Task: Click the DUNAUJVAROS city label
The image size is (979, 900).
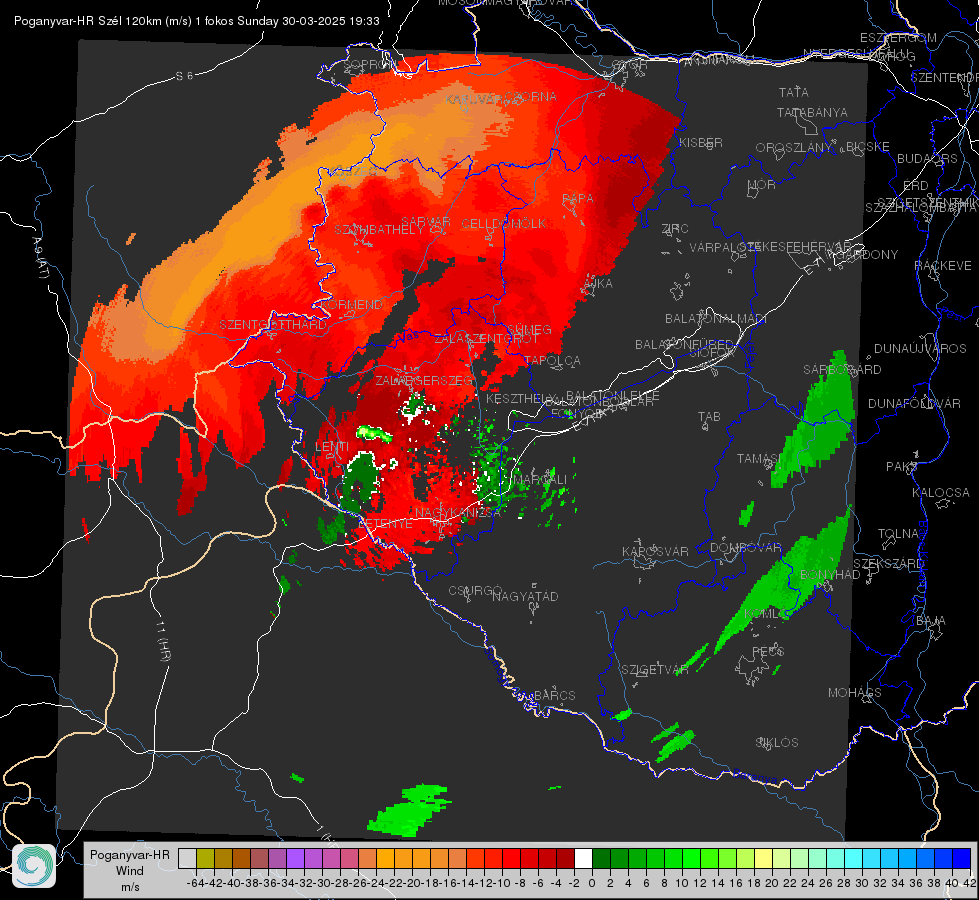Action: [x=920, y=349]
